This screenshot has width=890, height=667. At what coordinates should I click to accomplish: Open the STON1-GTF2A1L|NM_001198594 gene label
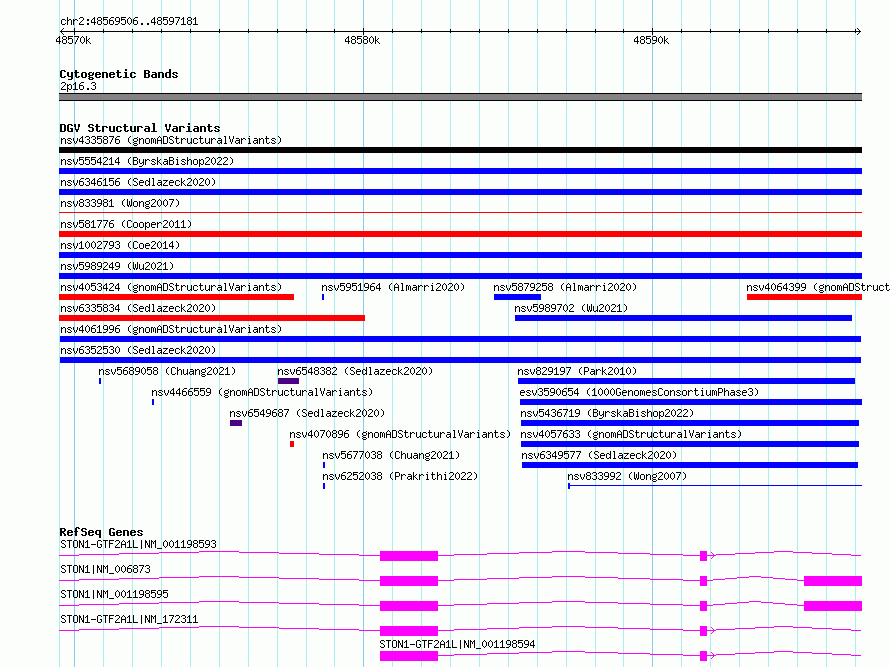tap(457, 644)
